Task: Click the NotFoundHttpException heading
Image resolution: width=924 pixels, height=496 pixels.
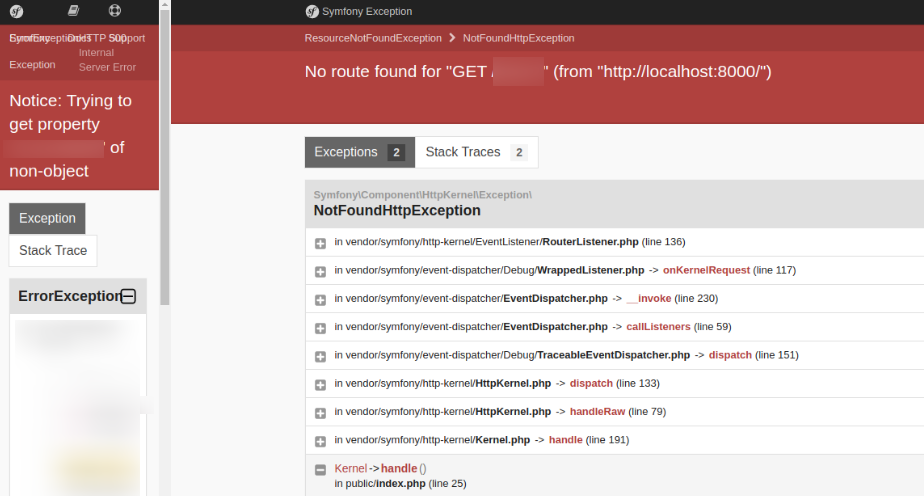Action: pos(397,210)
